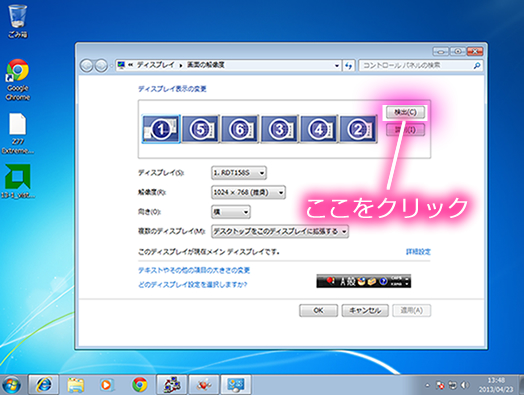Click the IME language bar input mode A

click(x=343, y=281)
